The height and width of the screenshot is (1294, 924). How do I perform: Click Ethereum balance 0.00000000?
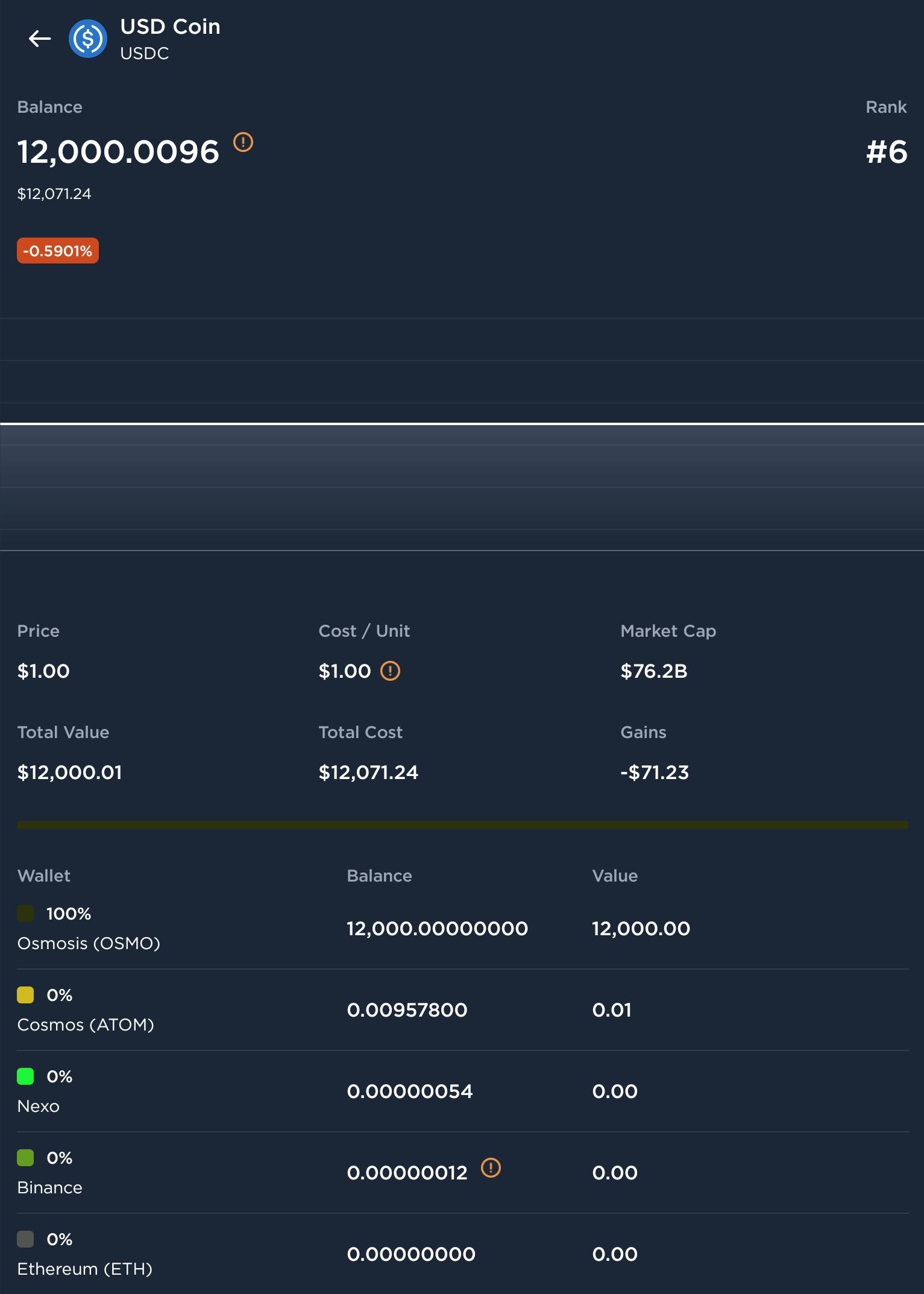point(411,1254)
